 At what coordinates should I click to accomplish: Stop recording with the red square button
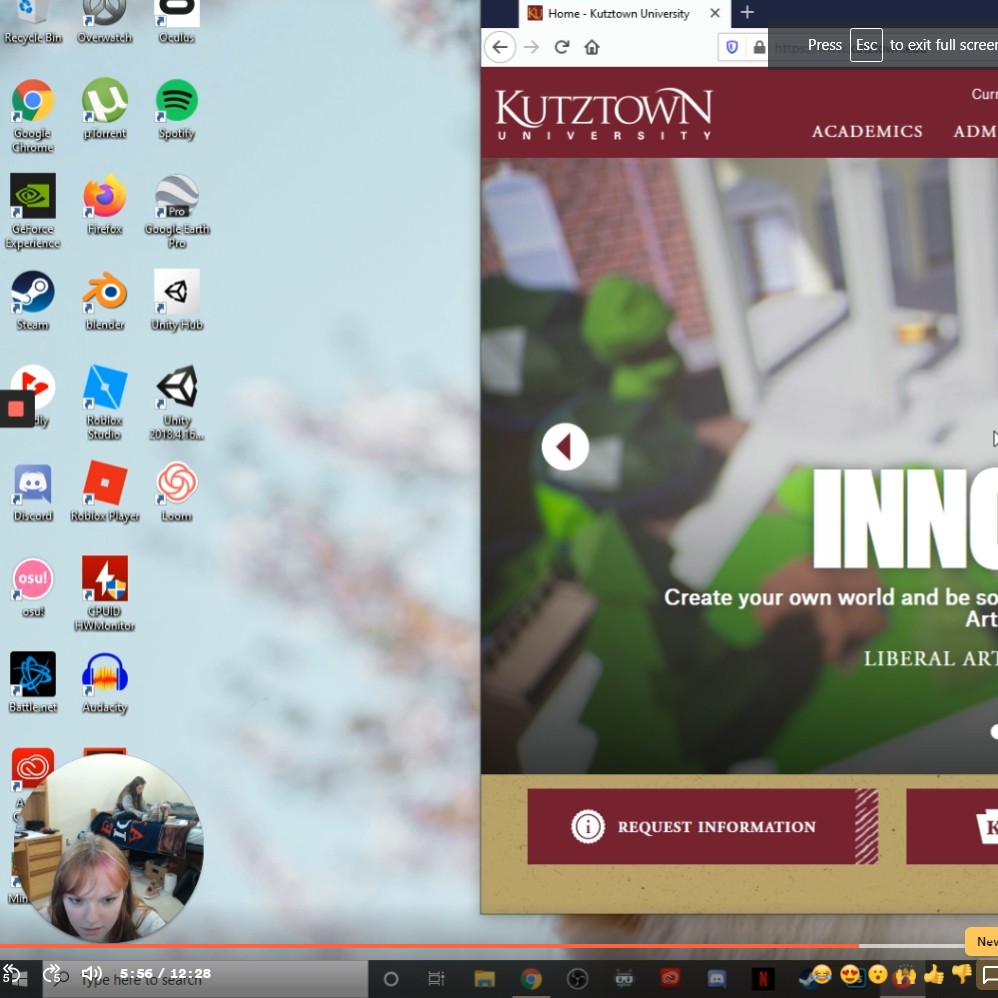16,409
